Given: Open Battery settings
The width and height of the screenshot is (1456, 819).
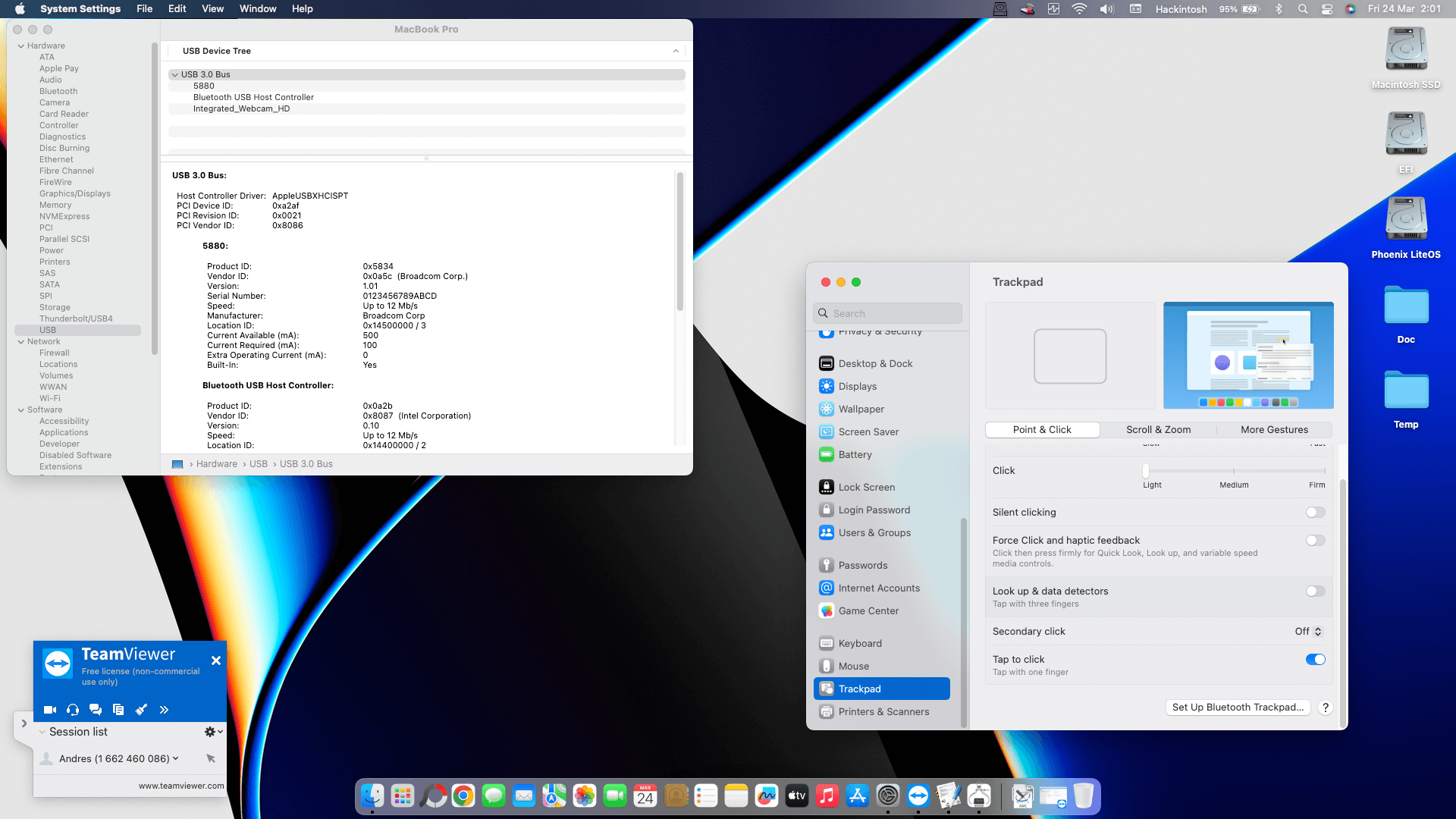Looking at the screenshot, I should (883, 454).
